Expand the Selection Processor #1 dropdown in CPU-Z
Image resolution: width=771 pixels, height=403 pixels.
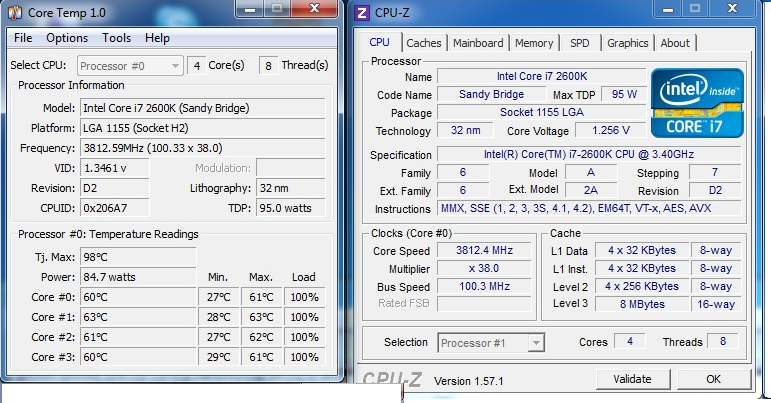tap(491, 343)
